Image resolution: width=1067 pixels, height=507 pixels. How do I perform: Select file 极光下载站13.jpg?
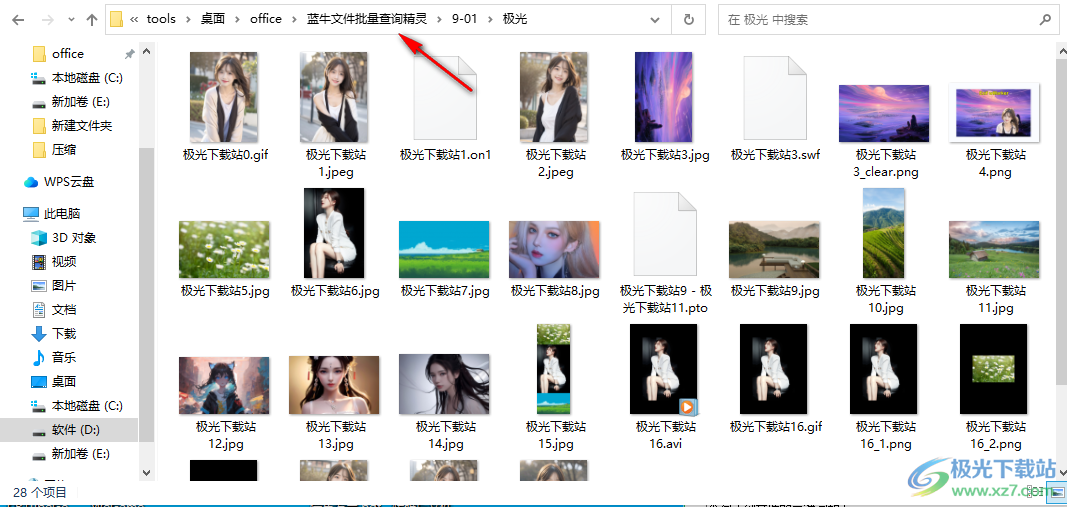click(335, 403)
